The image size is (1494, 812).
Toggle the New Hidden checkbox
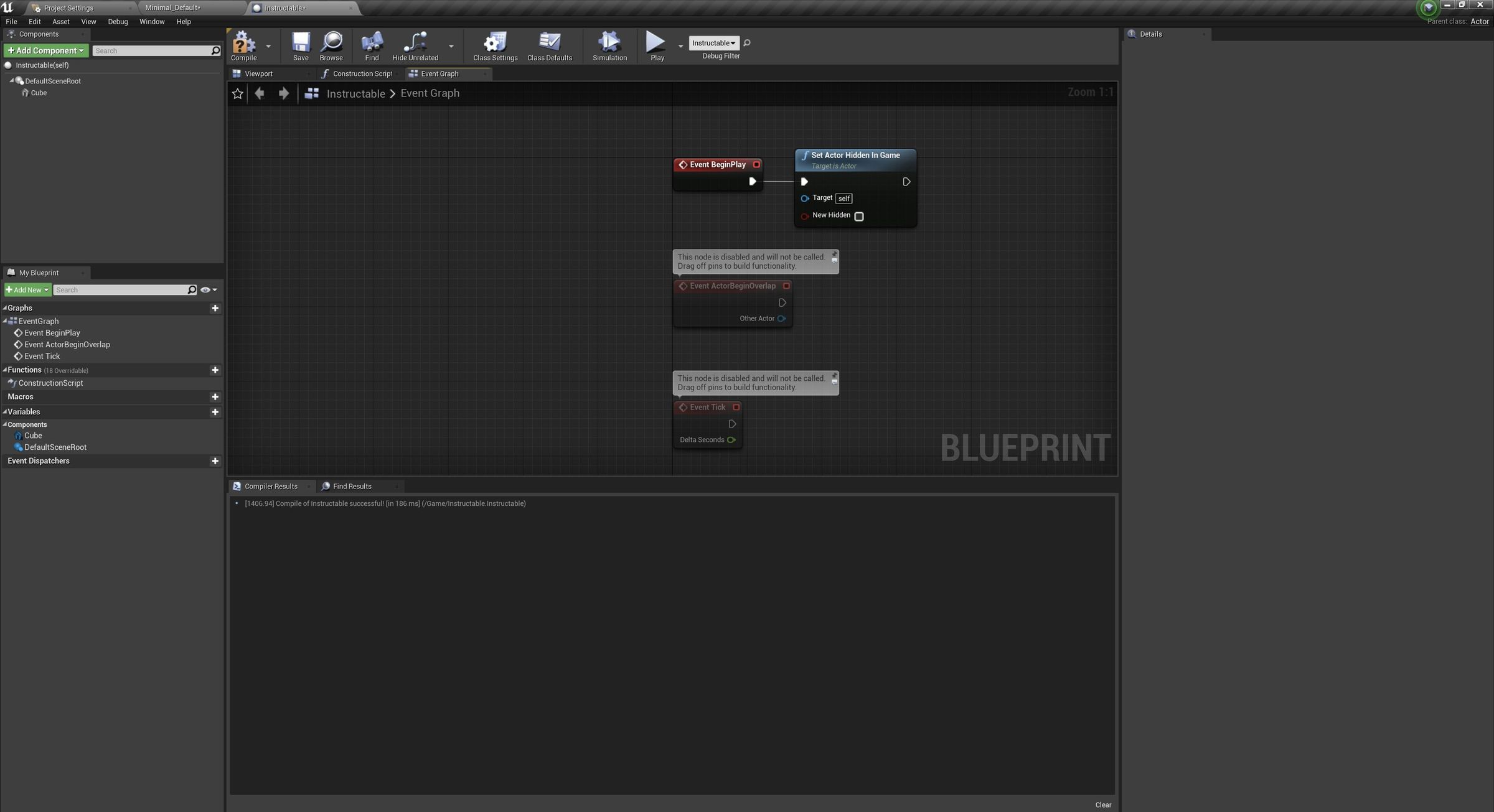tap(859, 217)
